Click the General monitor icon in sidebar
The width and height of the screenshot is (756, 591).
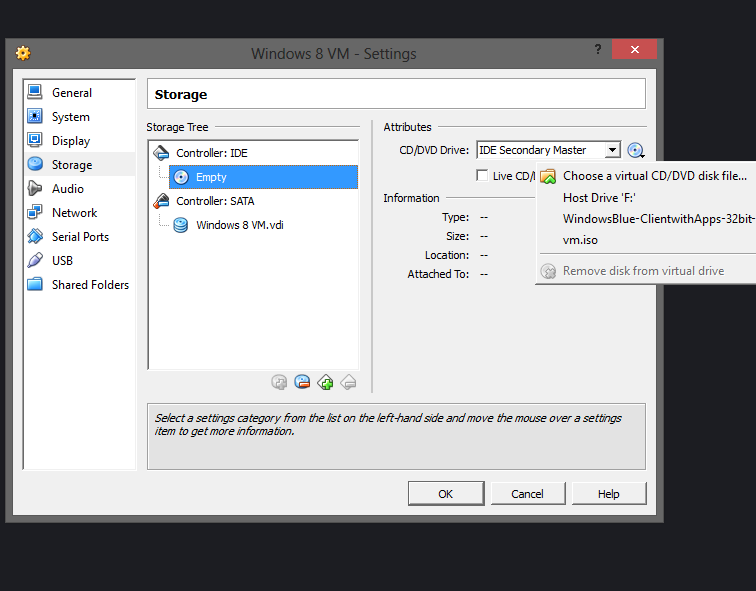pos(35,92)
